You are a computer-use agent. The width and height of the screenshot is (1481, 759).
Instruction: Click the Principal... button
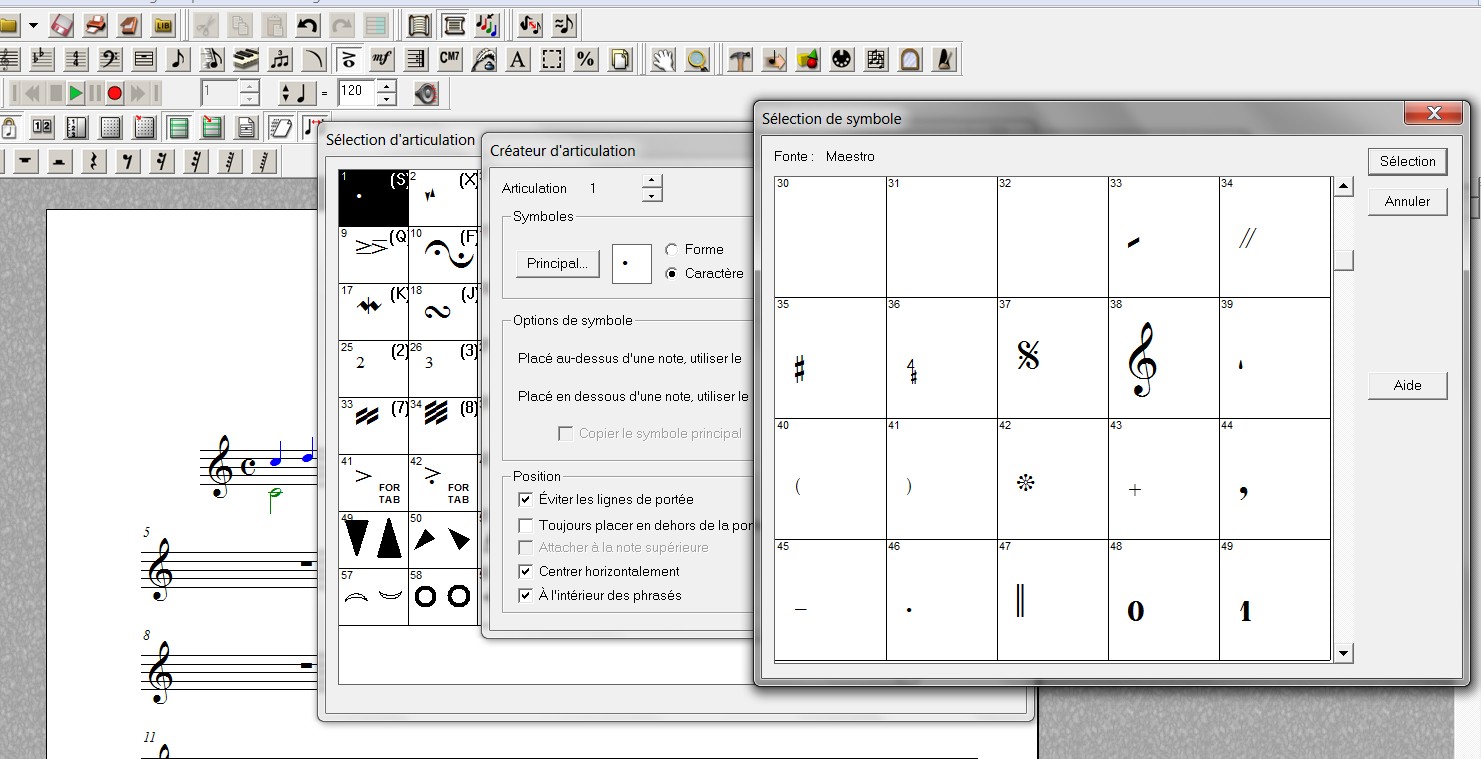(557, 264)
